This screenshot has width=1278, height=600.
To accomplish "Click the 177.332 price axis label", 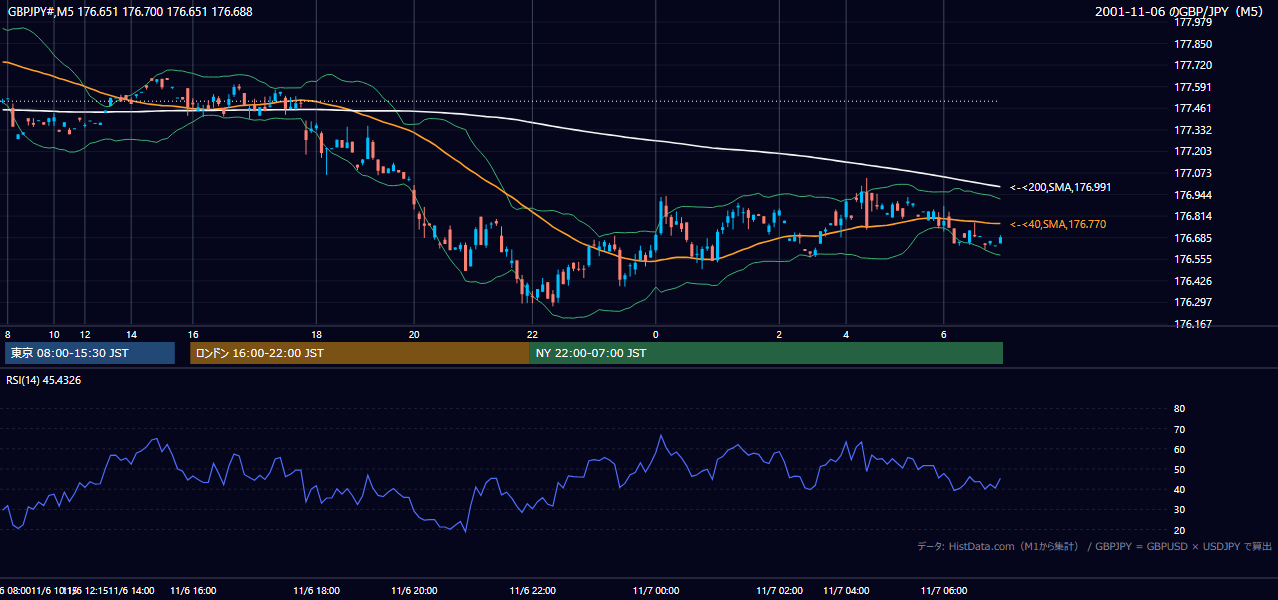I will coord(1192,130).
